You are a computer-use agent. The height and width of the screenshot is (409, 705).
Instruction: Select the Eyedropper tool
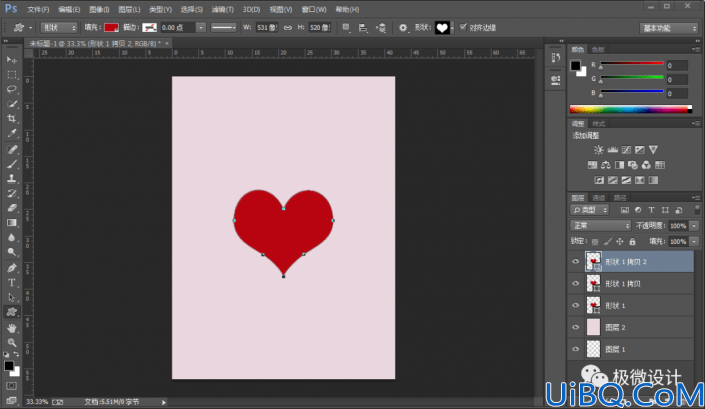(12, 133)
